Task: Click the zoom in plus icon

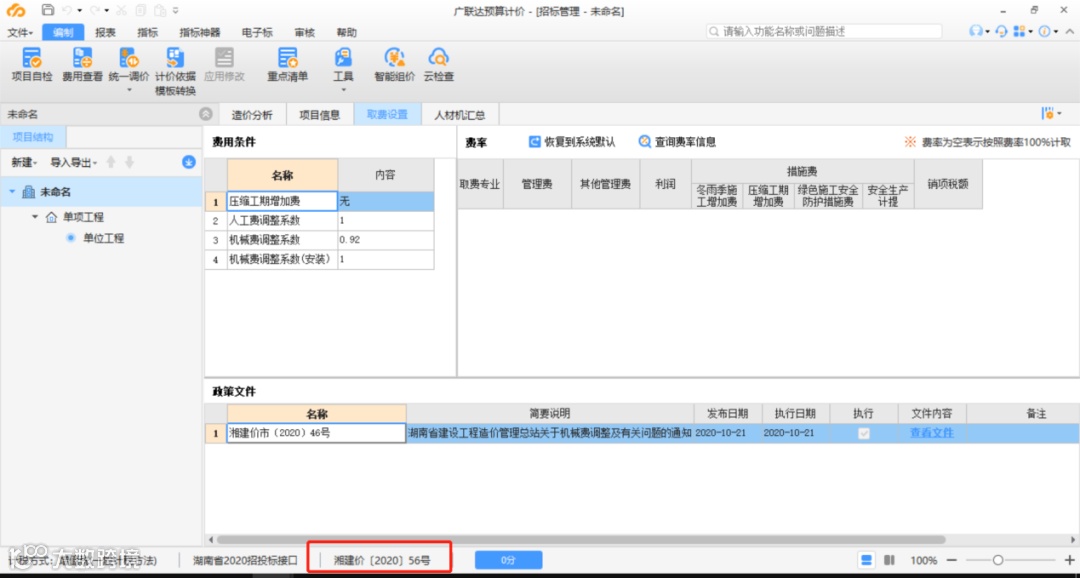Action: 1070,560
